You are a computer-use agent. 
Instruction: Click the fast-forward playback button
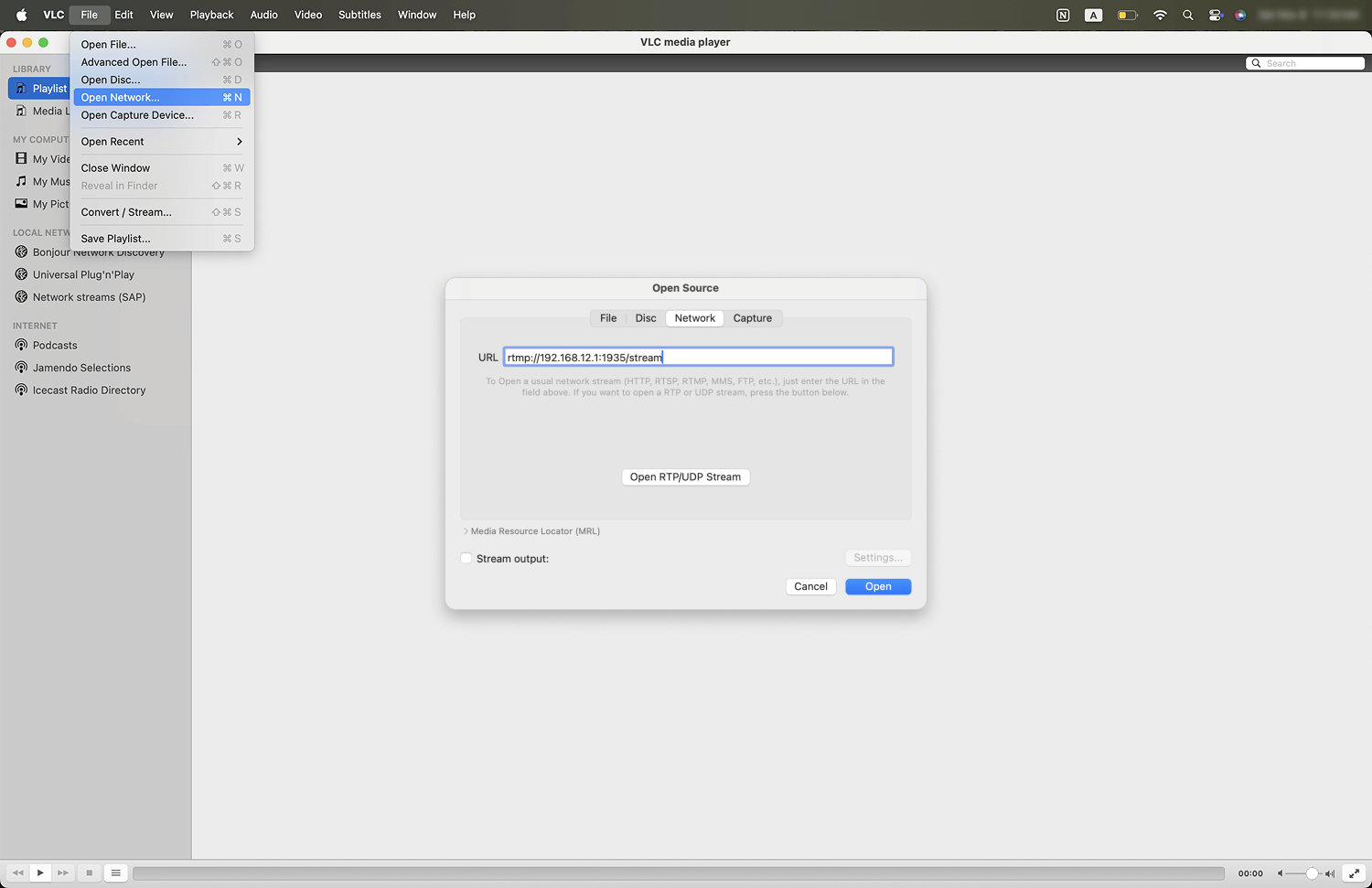(63, 873)
